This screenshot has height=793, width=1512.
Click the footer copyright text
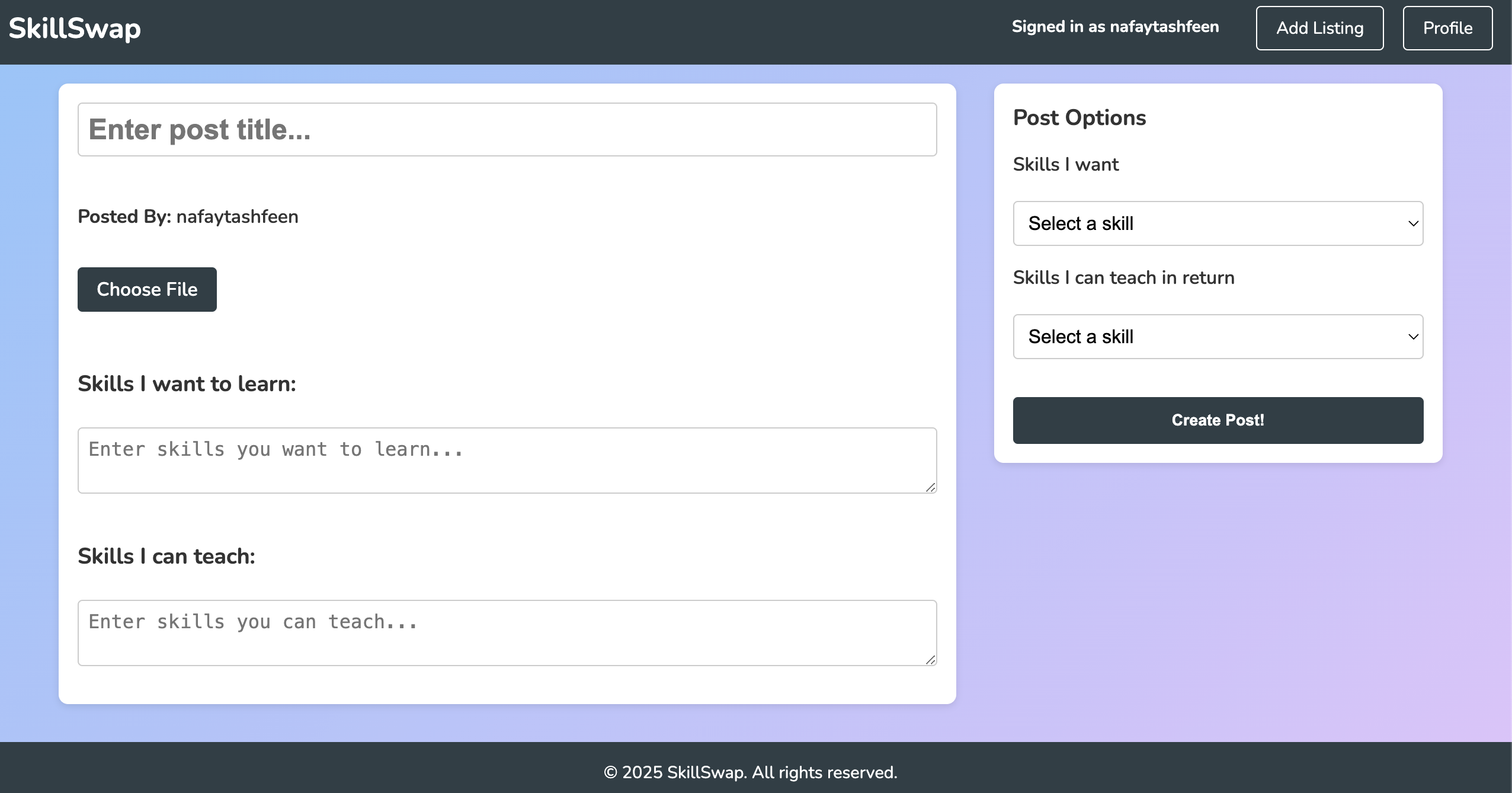coord(750,772)
